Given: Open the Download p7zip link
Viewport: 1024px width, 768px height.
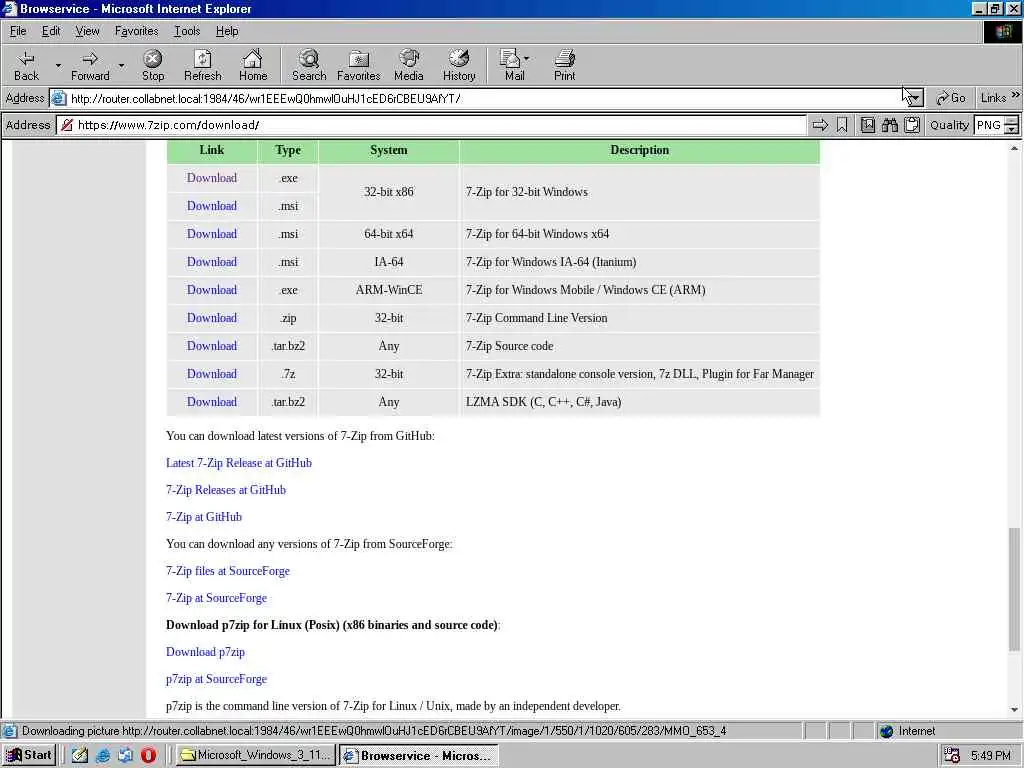Looking at the screenshot, I should pyautogui.click(x=205, y=652).
